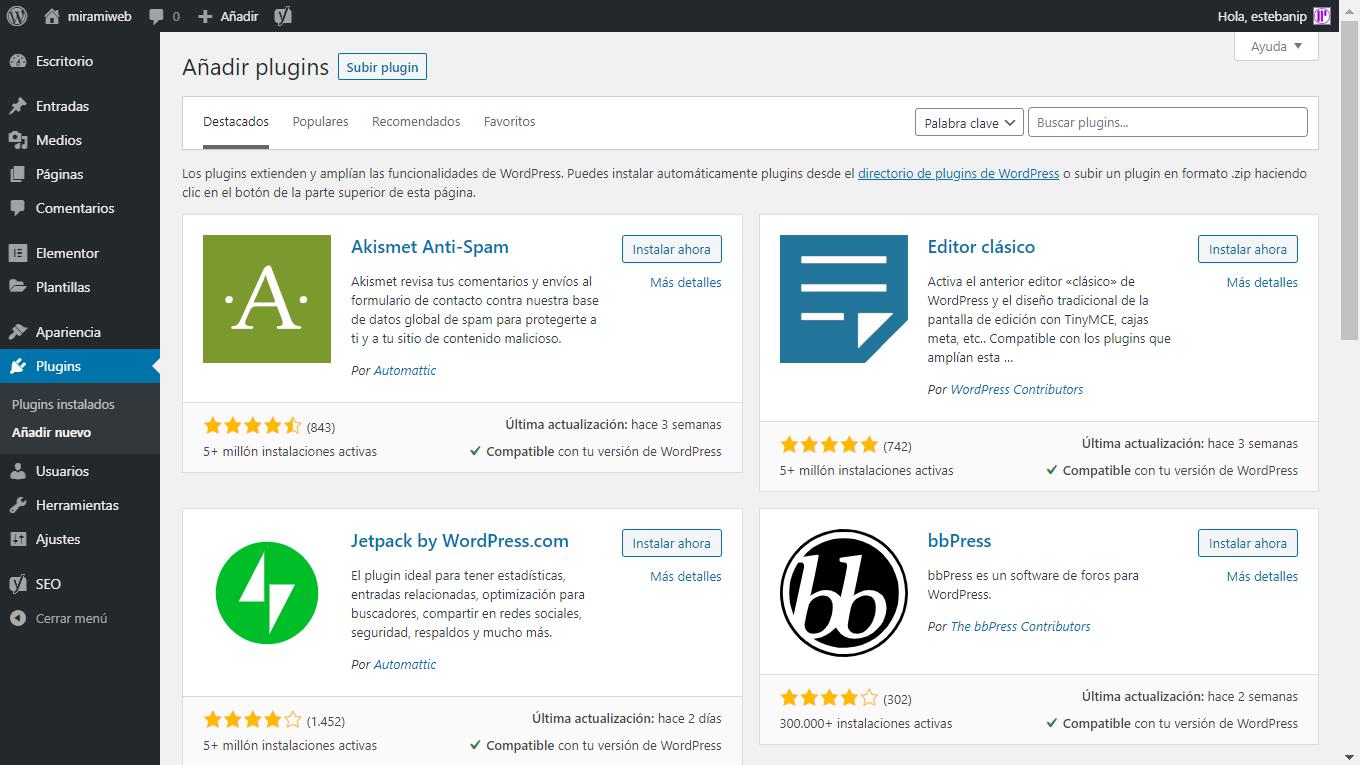
Task: Click the Páginas pages icon
Action: (17, 174)
